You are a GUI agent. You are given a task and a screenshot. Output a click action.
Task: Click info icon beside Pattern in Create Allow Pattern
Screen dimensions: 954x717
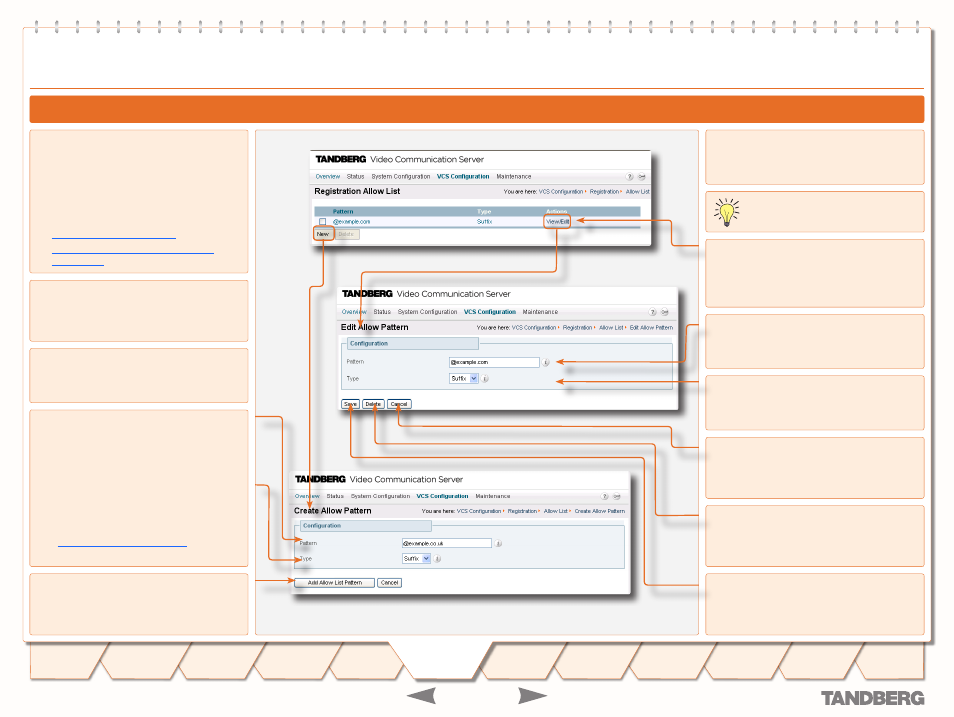498,543
